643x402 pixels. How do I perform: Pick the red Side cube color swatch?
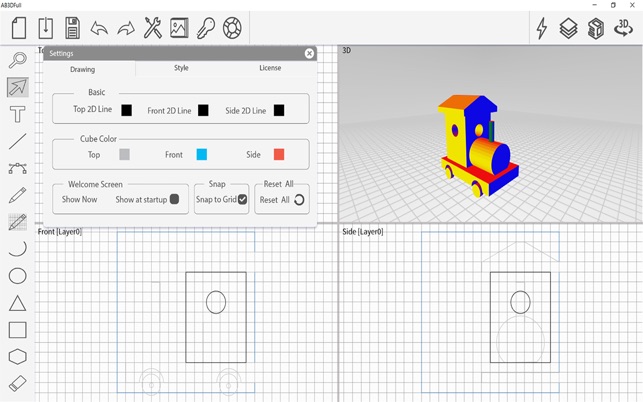tap(279, 154)
